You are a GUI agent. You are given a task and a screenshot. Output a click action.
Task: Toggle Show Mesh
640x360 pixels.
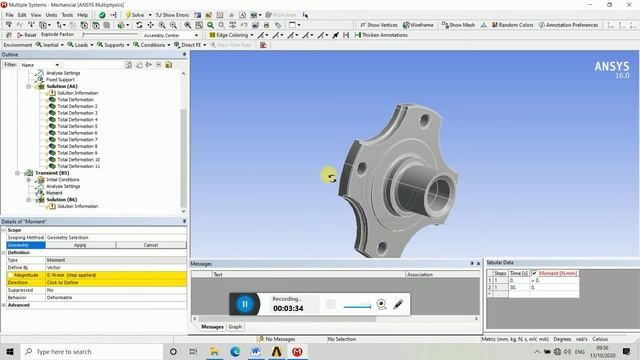(458, 25)
